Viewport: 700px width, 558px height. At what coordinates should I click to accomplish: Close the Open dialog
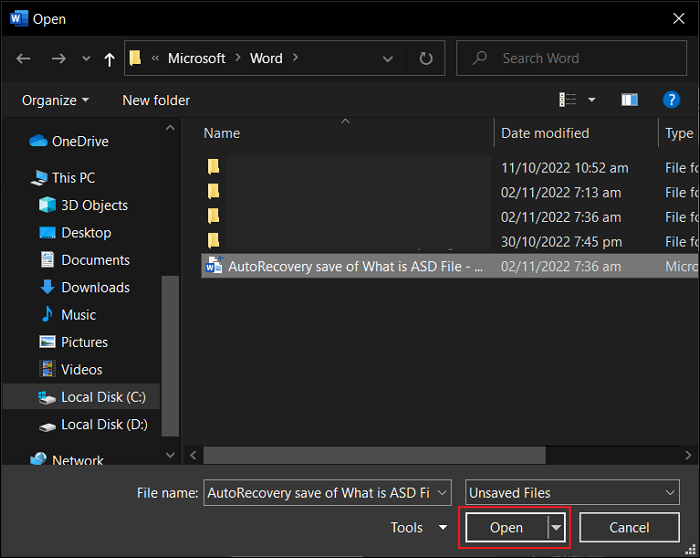(679, 18)
